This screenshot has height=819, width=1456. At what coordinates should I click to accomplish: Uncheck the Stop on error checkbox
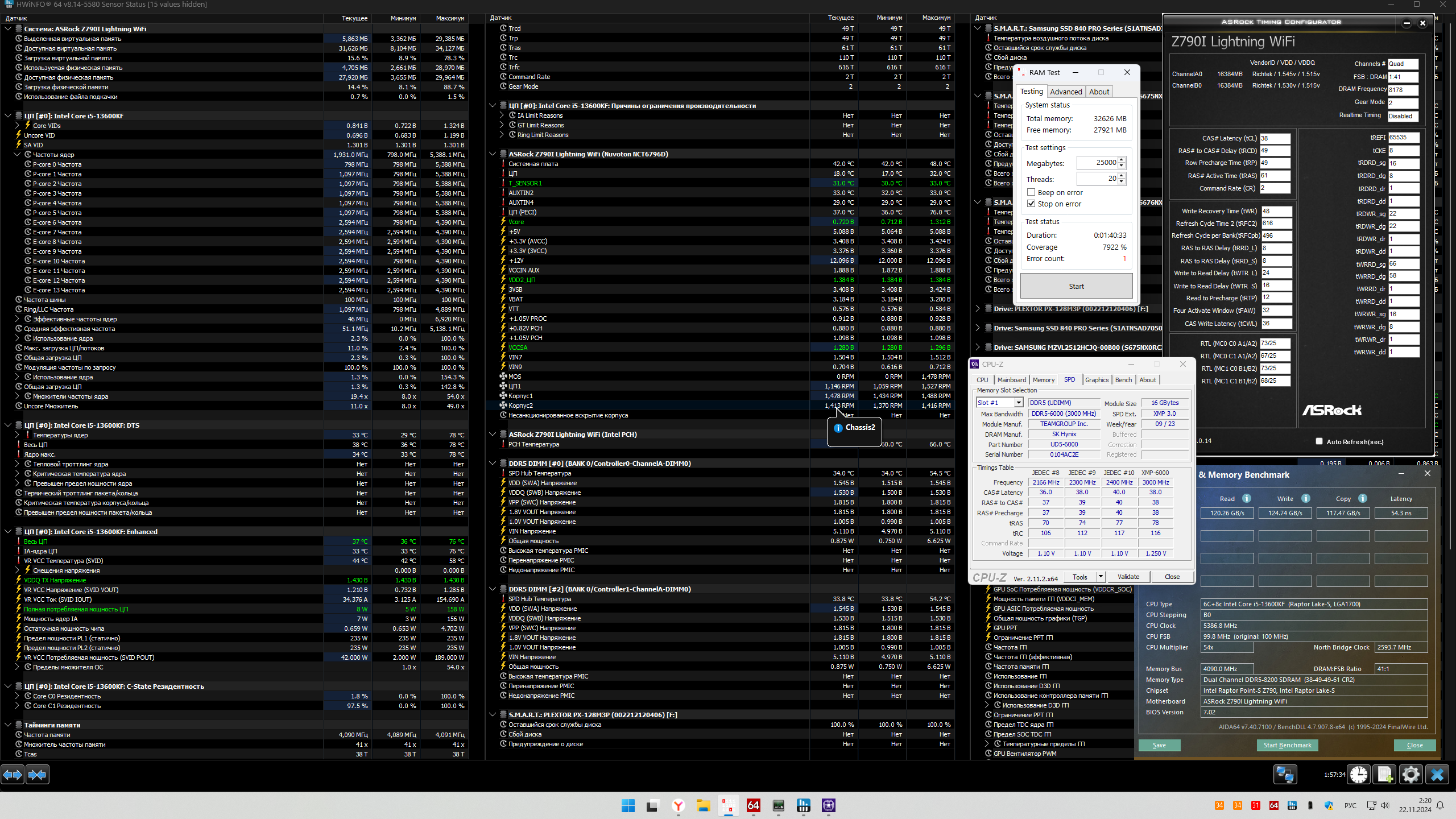coord(1031,204)
